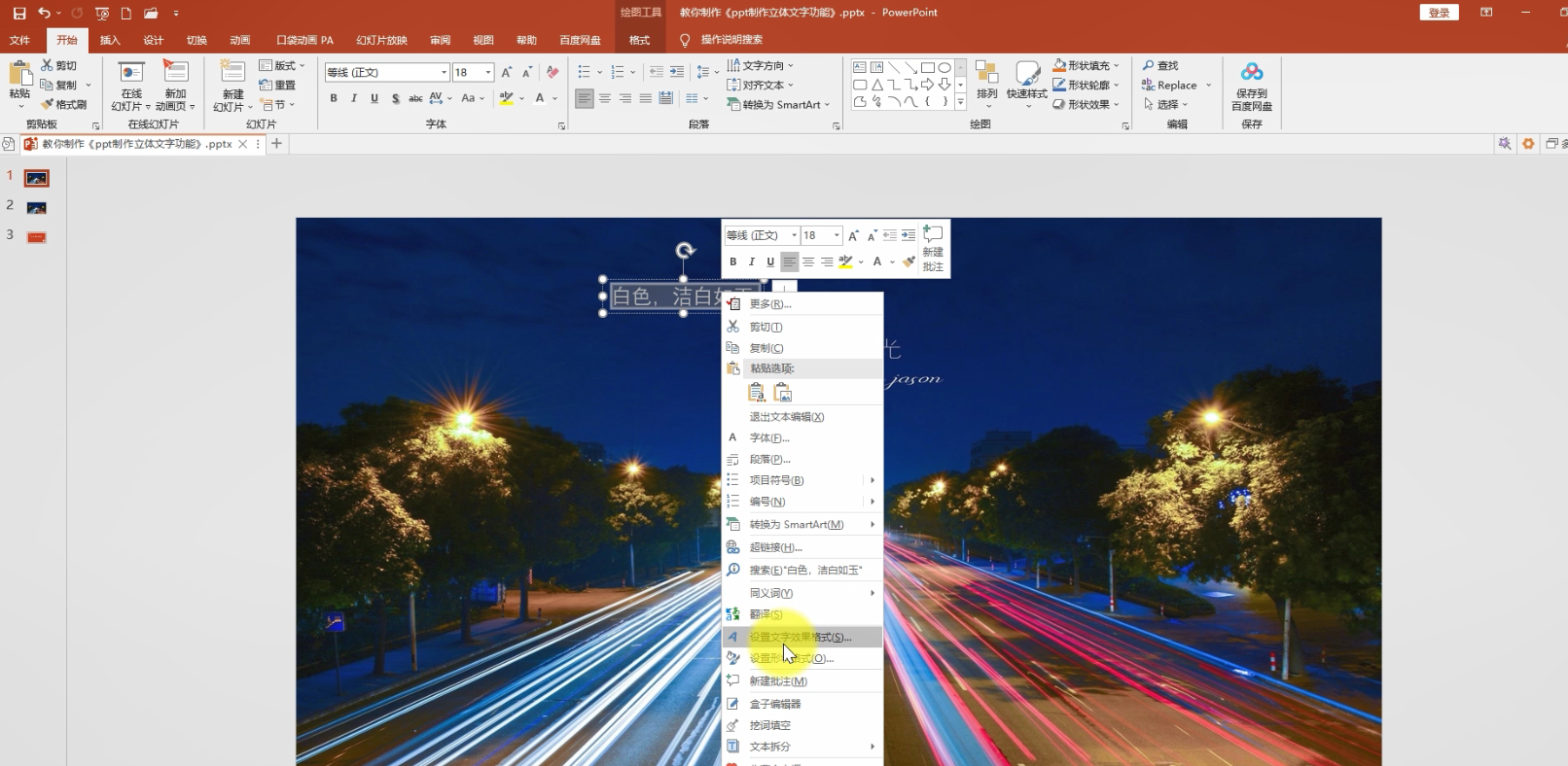The height and width of the screenshot is (766, 1568).
Task: Open the Slide Show (幻灯片放映) tab
Action: [x=381, y=40]
